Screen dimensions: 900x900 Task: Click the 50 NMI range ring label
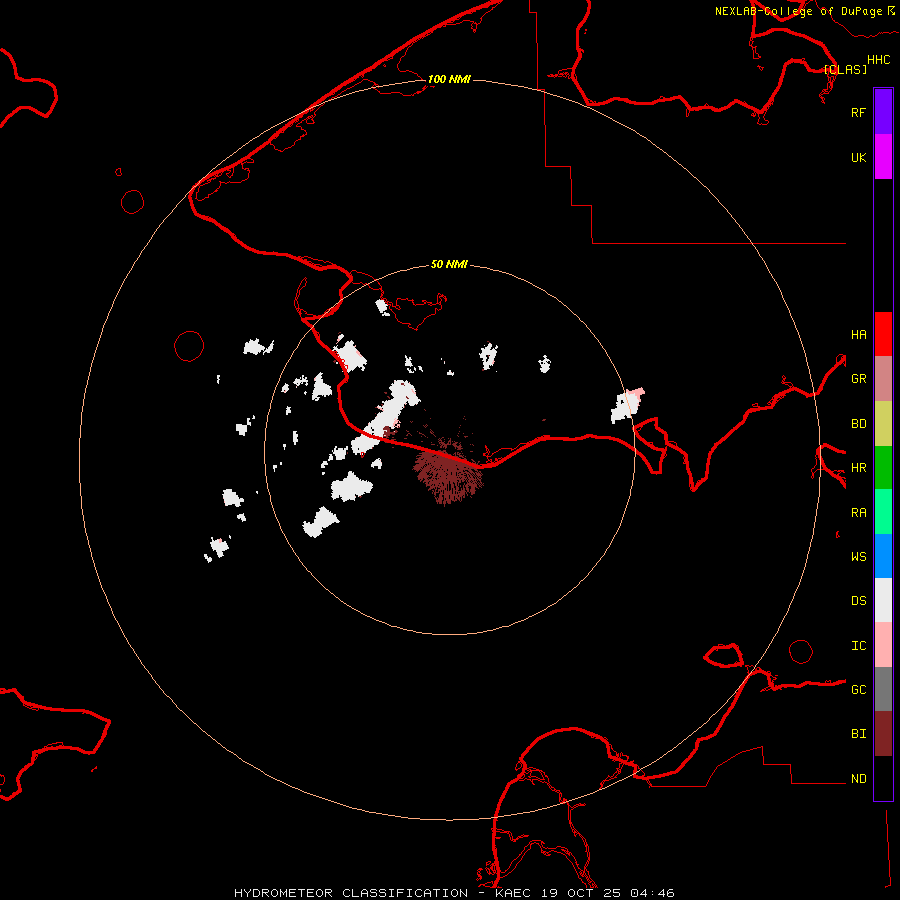coord(449,264)
